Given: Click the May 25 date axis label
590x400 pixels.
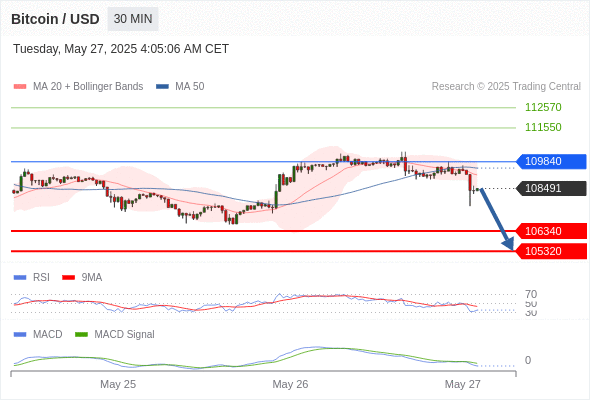Looking at the screenshot, I should pyautogui.click(x=118, y=384).
